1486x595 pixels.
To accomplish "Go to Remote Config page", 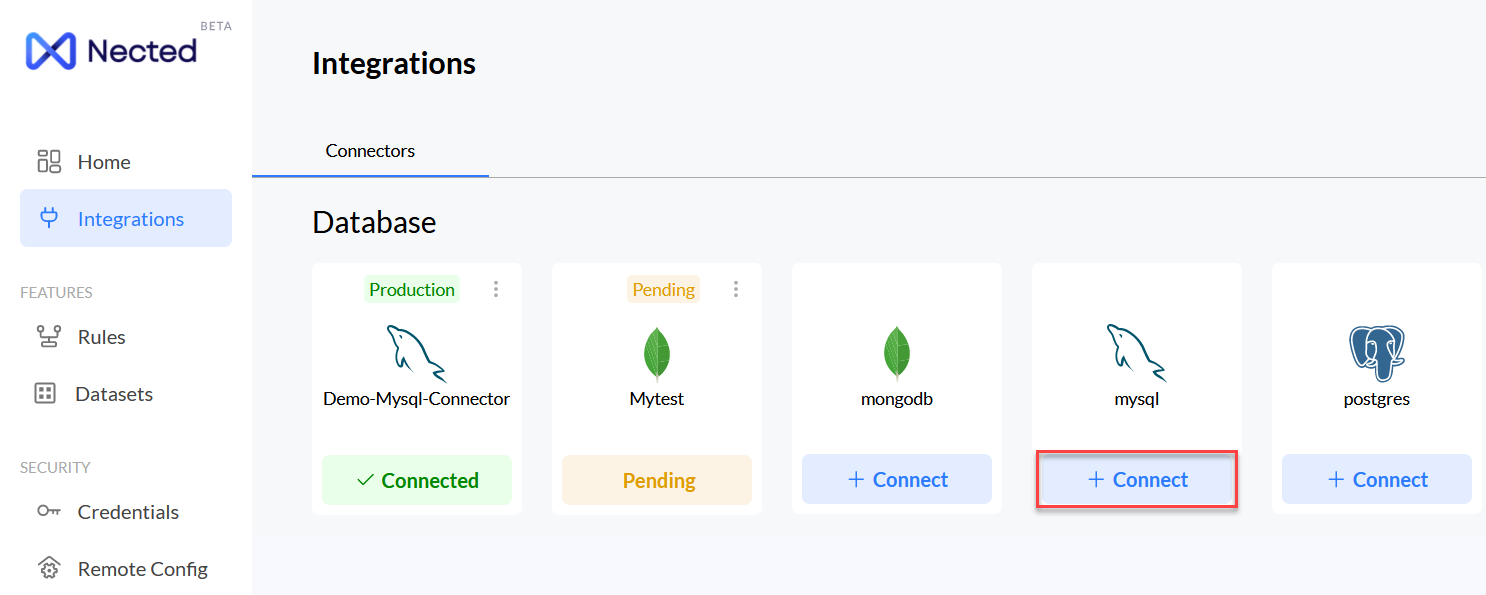I will 142,569.
